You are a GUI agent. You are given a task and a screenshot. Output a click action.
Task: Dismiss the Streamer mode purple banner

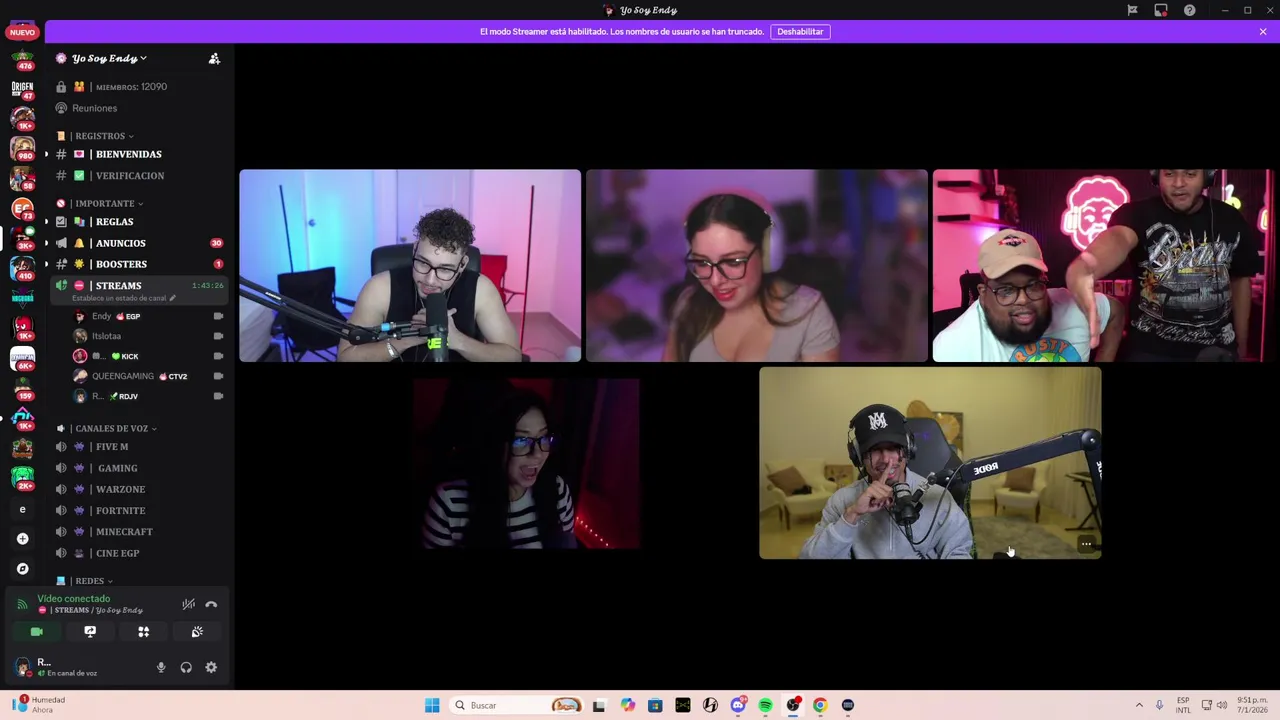(1263, 32)
